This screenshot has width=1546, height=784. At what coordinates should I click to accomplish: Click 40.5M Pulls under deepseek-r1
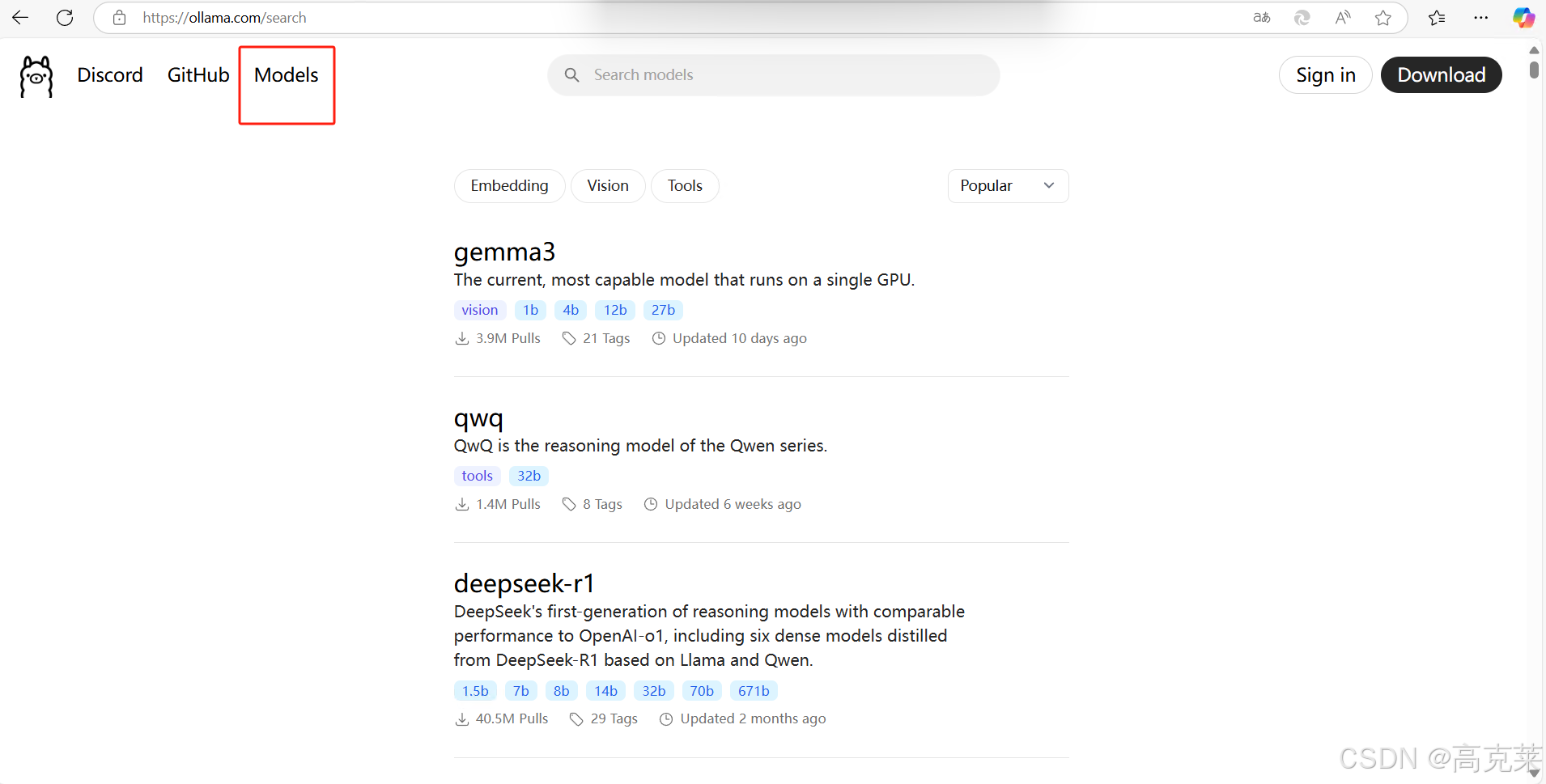point(502,718)
